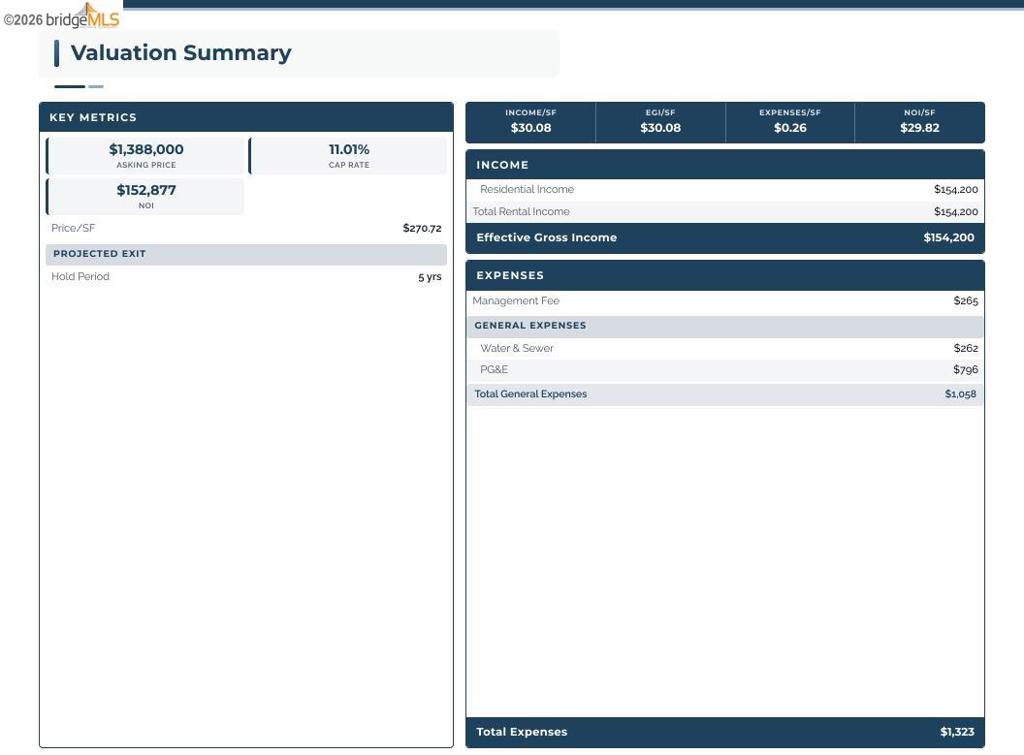Click the Hold Period label
The image size is (1024, 755).
(x=80, y=276)
